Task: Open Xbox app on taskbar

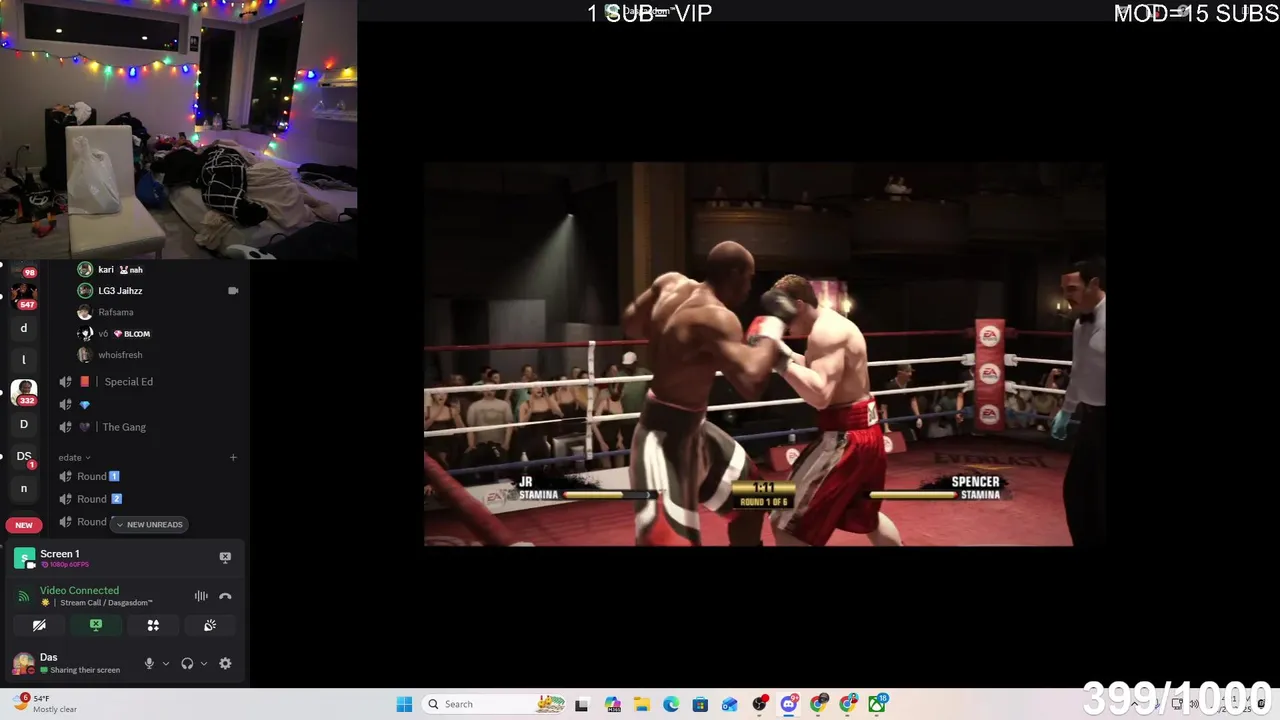Action: point(877,704)
